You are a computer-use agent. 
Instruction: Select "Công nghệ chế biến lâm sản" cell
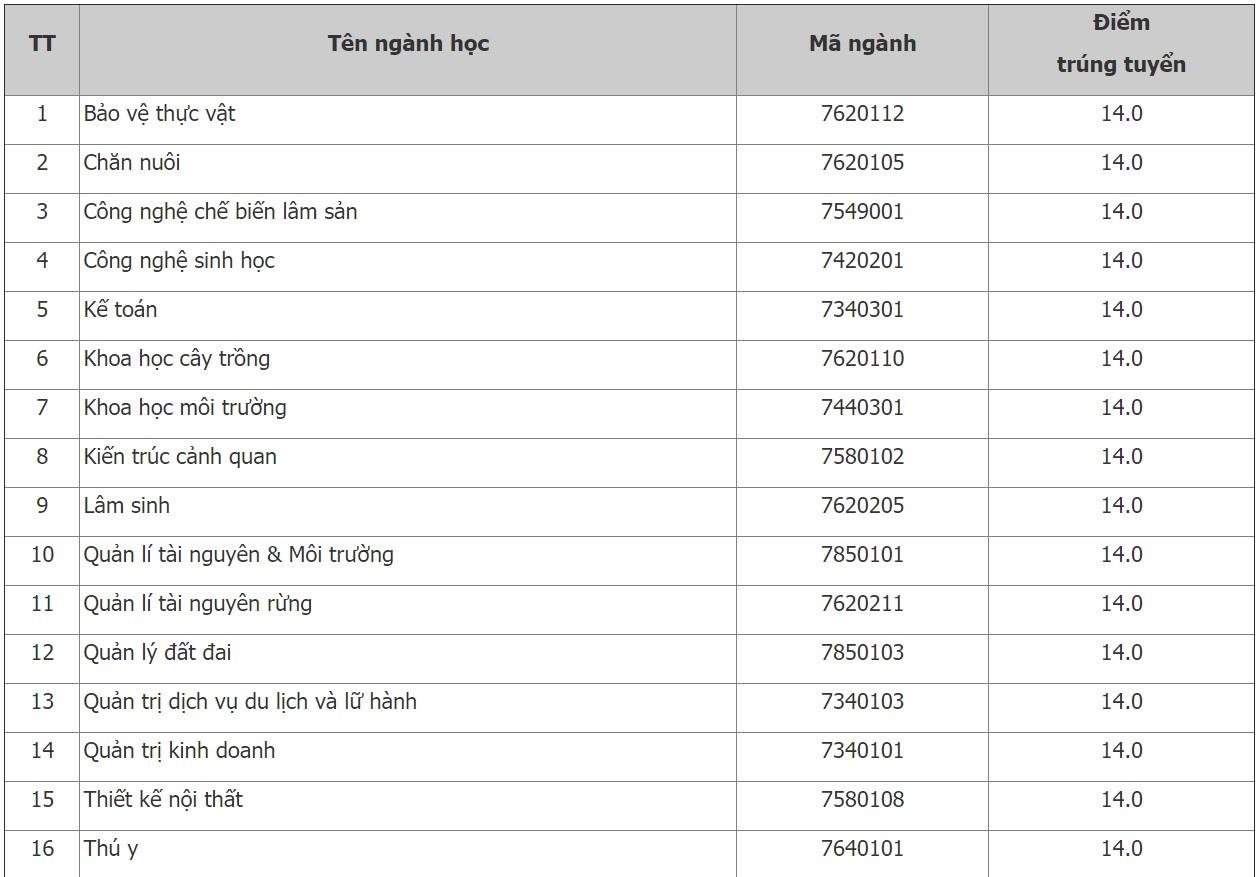(x=220, y=212)
